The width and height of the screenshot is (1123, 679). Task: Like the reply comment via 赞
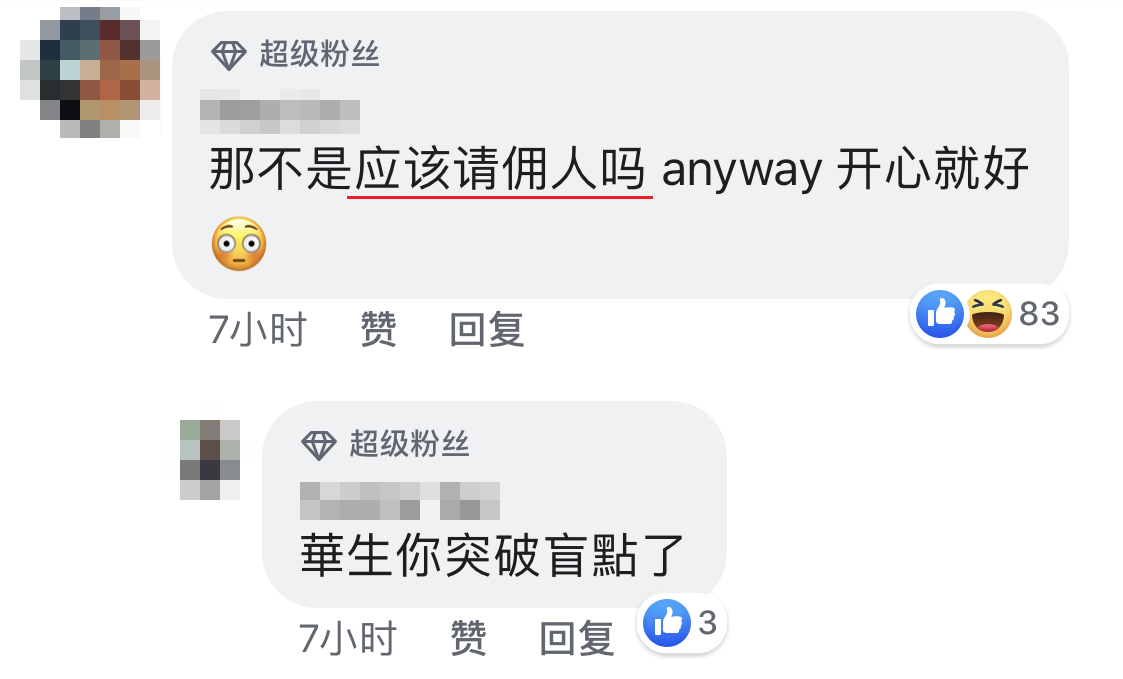[x=468, y=638]
